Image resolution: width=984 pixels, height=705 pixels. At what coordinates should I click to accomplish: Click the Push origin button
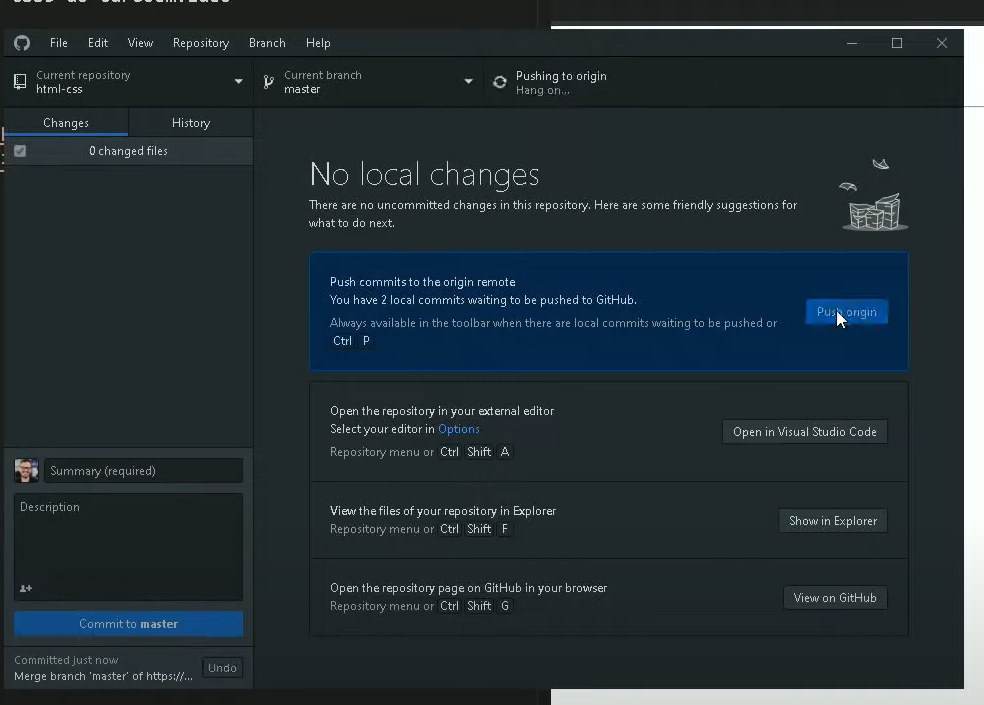click(x=847, y=312)
